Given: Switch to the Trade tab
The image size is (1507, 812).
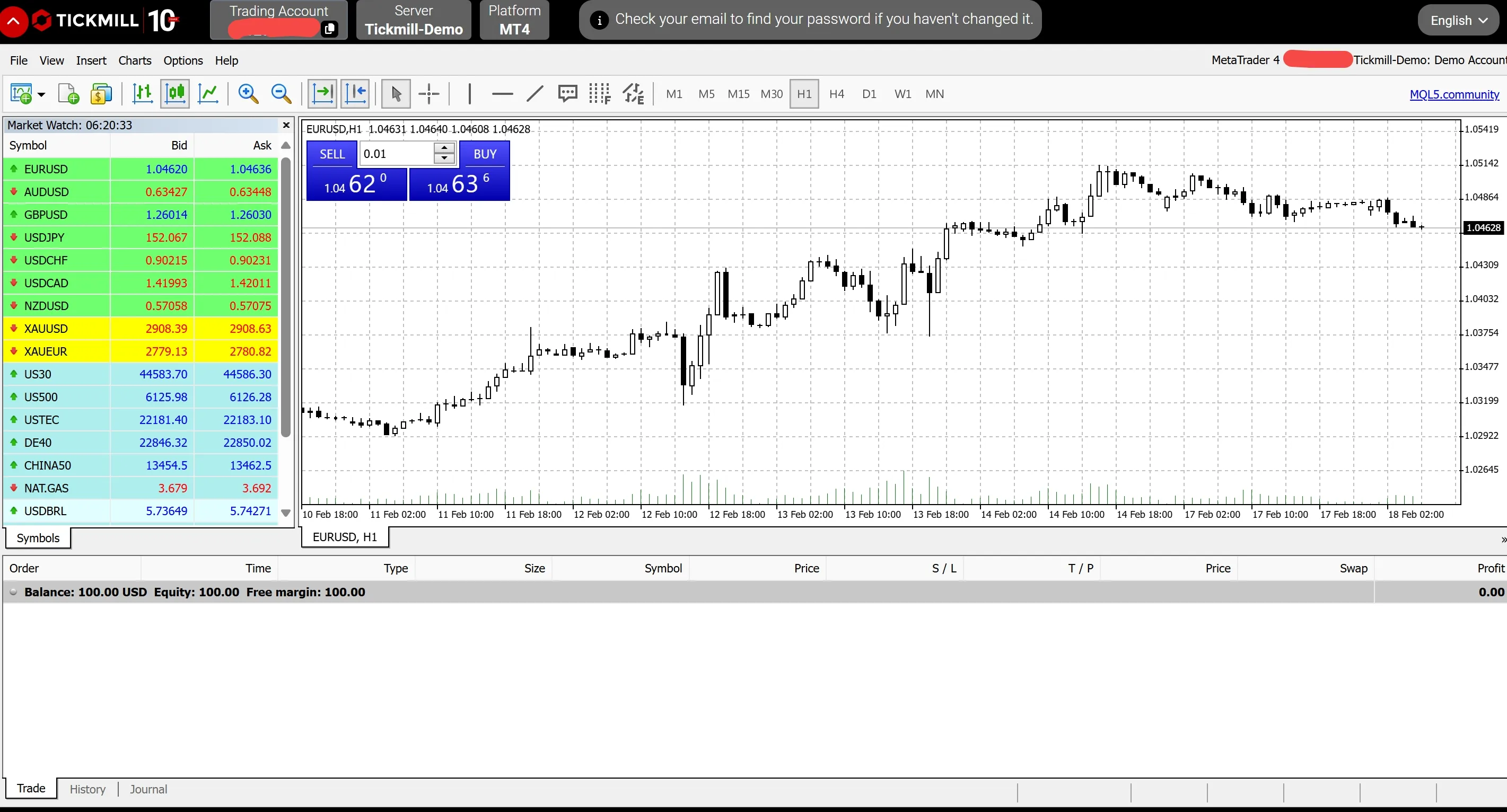Looking at the screenshot, I should [31, 789].
